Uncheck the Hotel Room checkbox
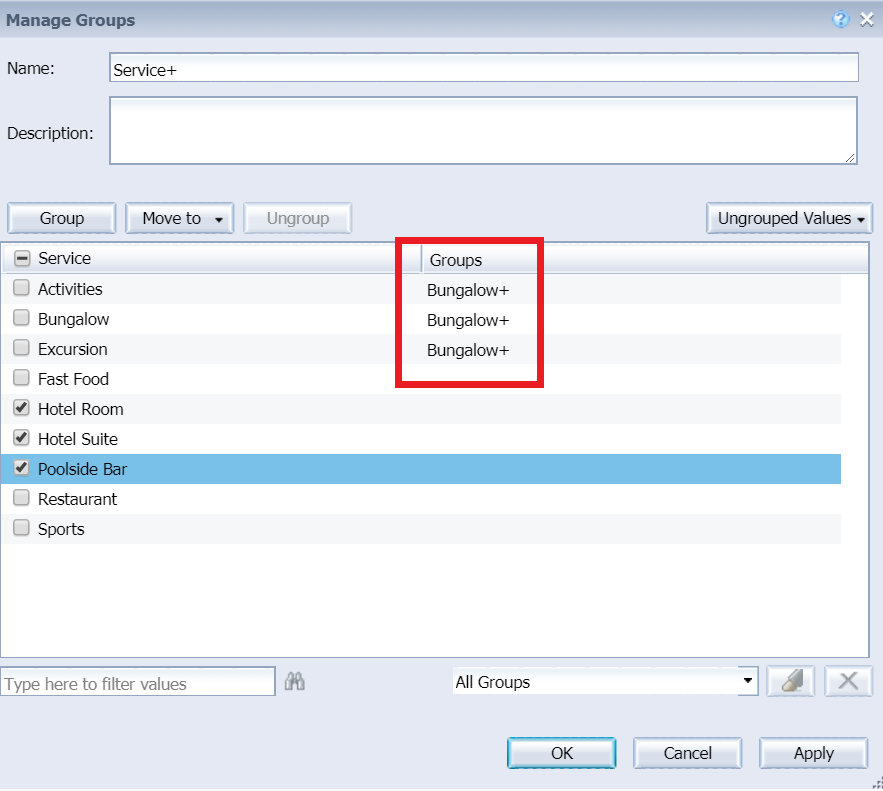 coord(21,409)
